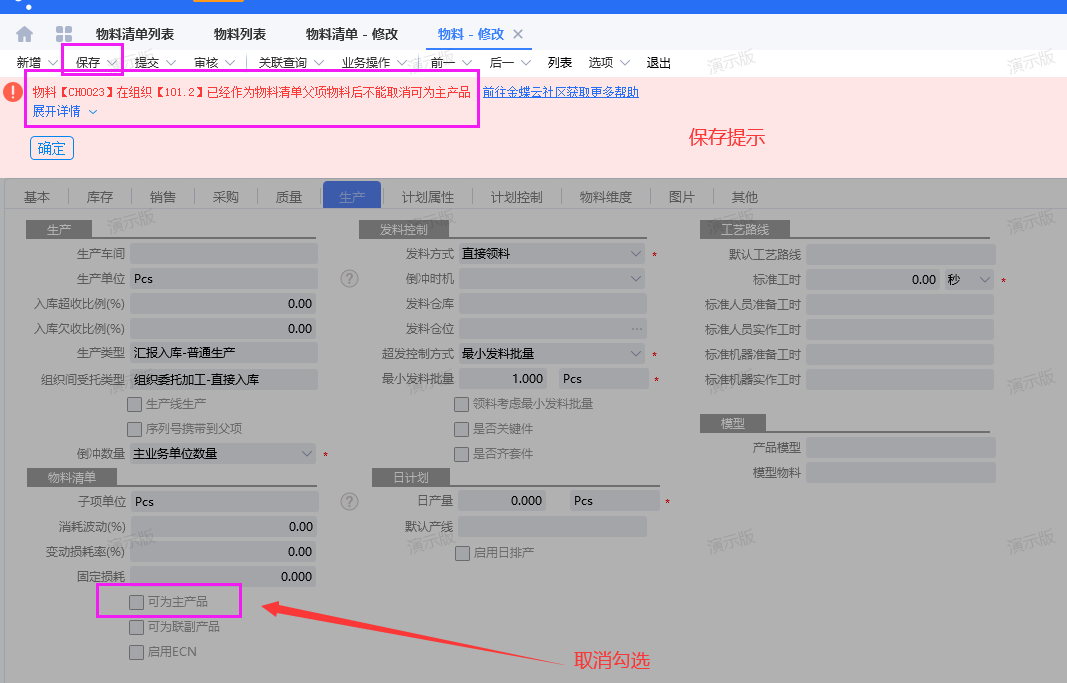Viewport: 1067px width, 683px height.
Task: Expand the 审核 dropdown arrow
Action: pyautogui.click(x=230, y=63)
